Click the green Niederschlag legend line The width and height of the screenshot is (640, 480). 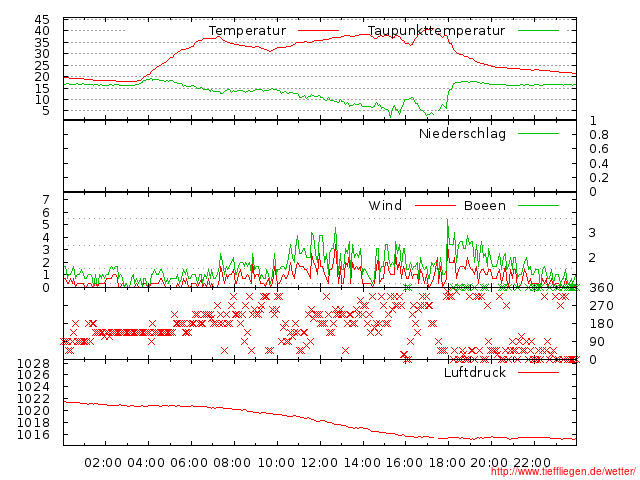pos(538,133)
